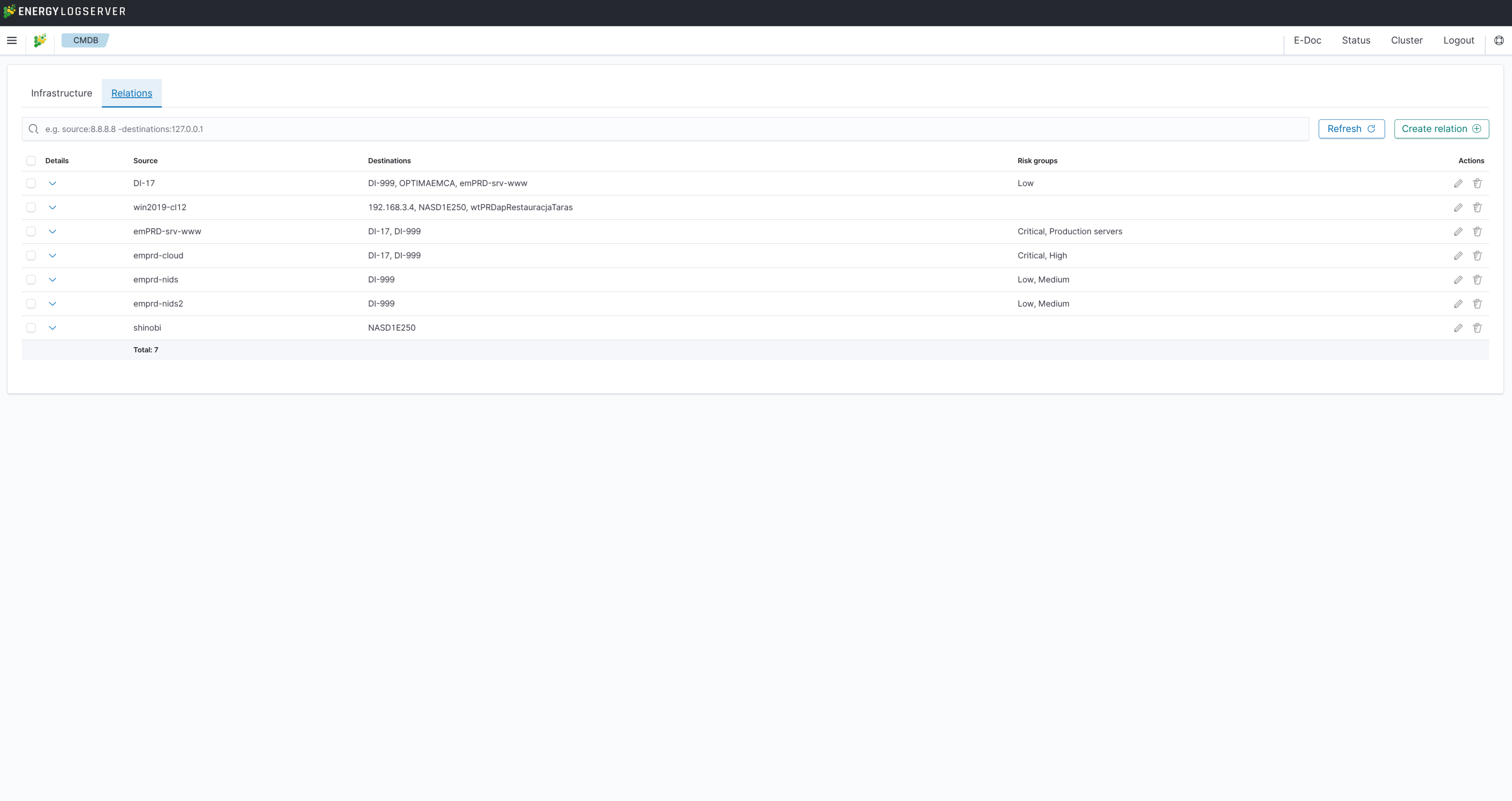Delete the win2019-cl12 relation
This screenshot has height=801, width=1512.
click(x=1477, y=207)
